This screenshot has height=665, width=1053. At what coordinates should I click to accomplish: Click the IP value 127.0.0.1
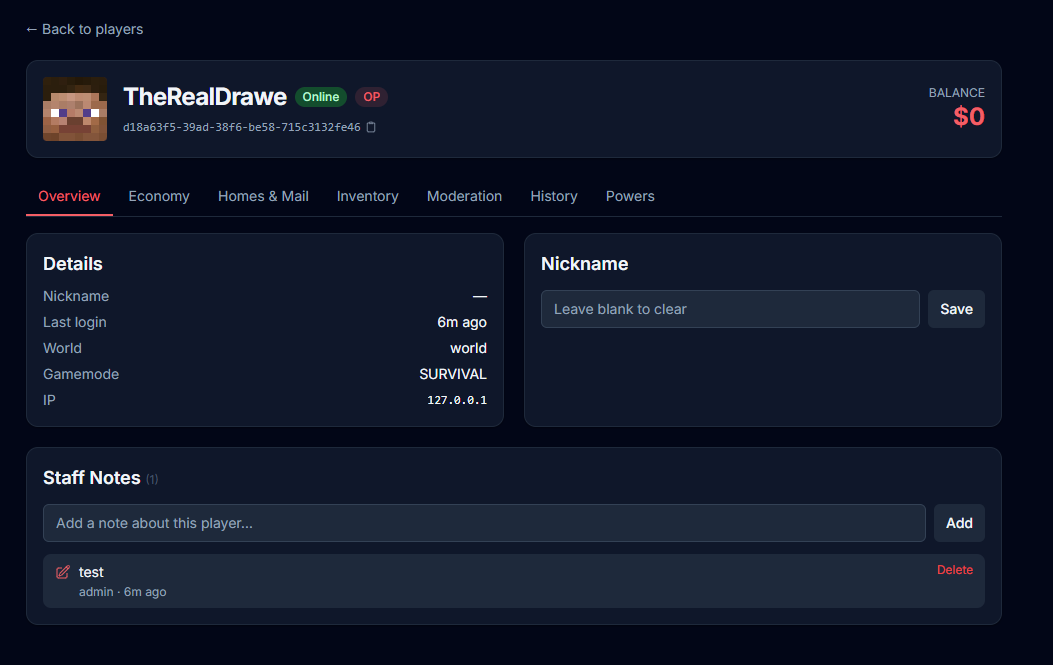[x=457, y=400]
